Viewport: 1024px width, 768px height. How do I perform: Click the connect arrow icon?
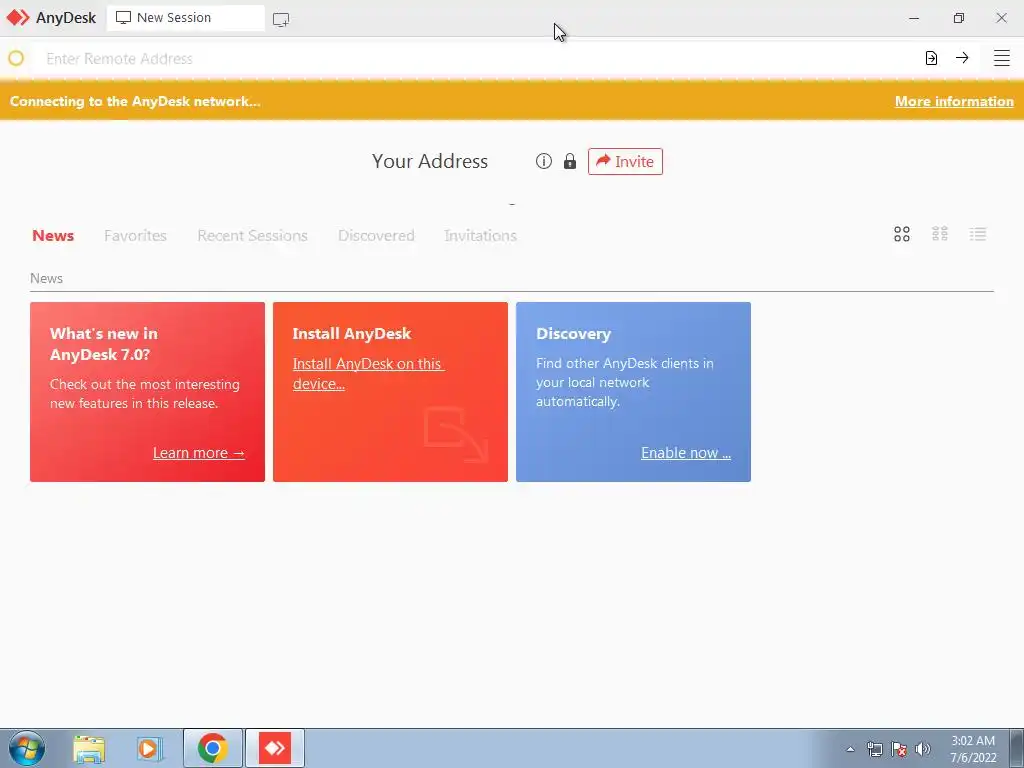962,58
